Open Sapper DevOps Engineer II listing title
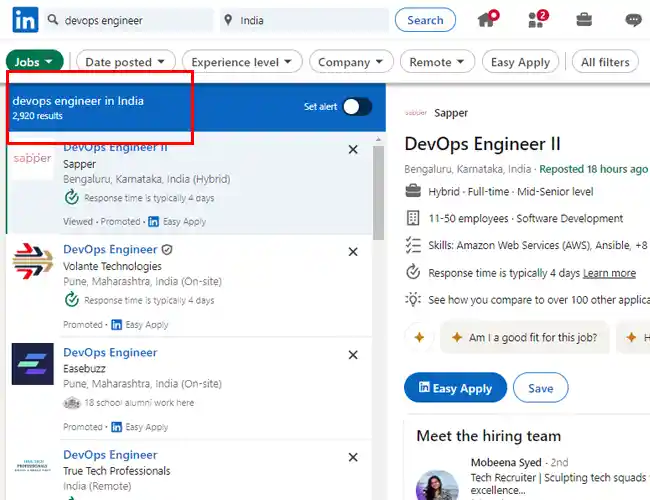The width and height of the screenshot is (650, 500). pos(115,148)
